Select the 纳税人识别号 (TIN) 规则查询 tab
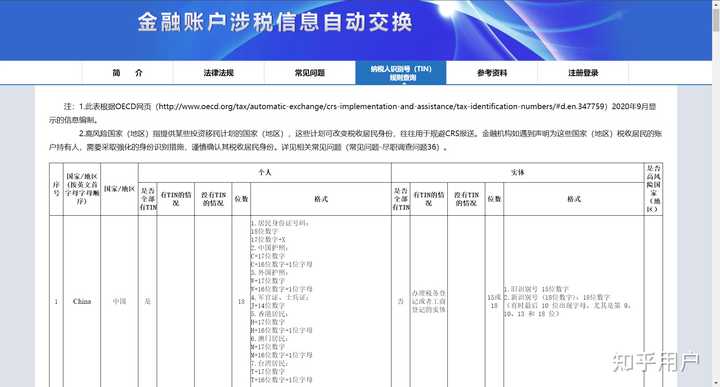This screenshot has width=720, height=387. click(401, 73)
